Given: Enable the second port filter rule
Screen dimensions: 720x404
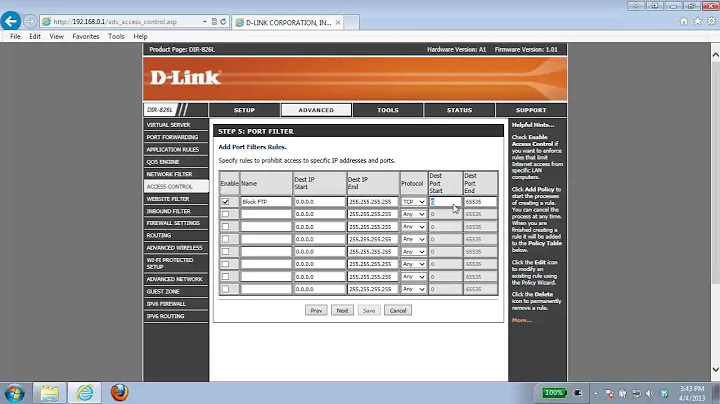Looking at the screenshot, I should point(225,214).
